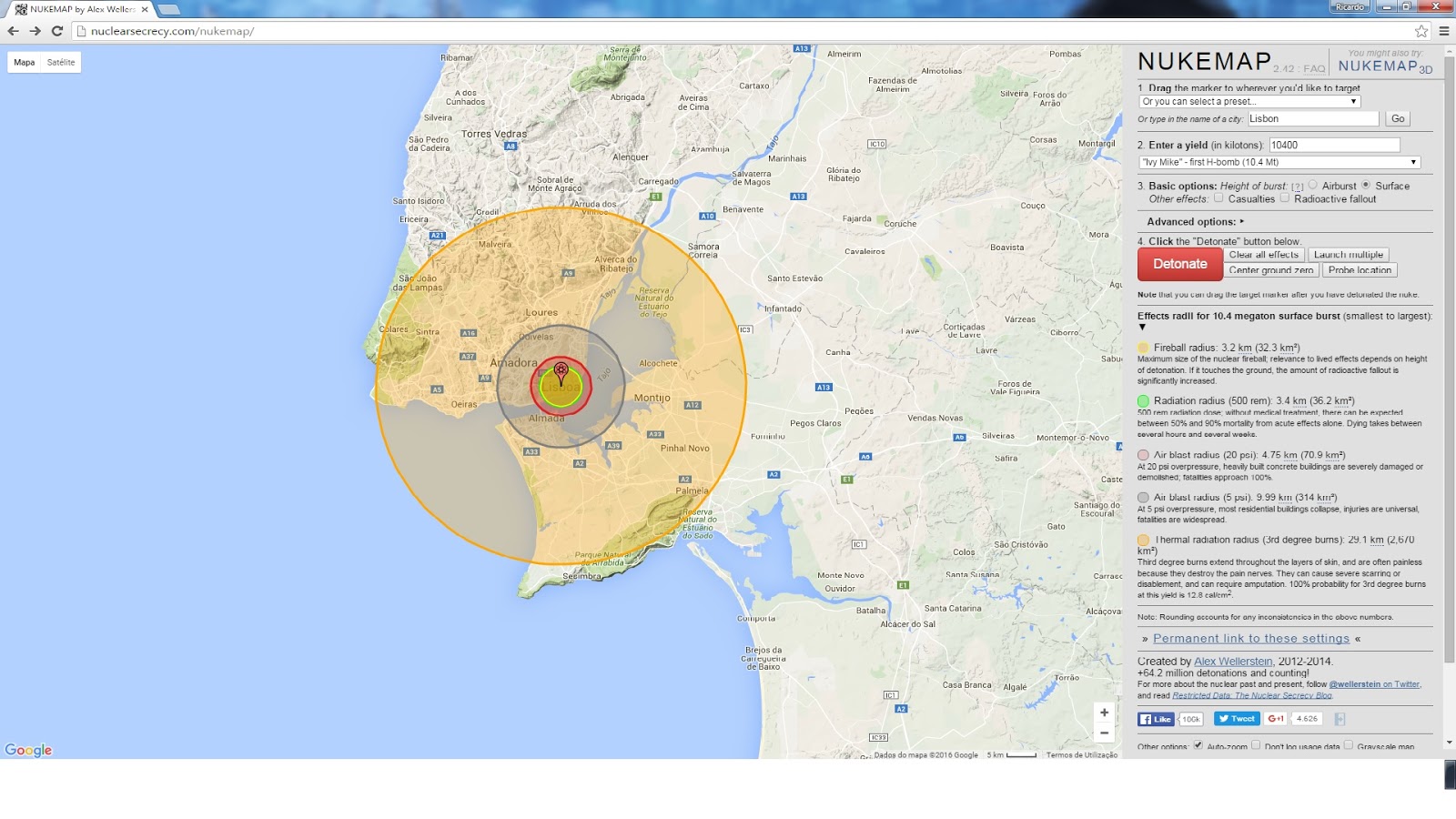Screen dimensions: 1456x819
Task: Check the Don't log usage data option
Action: (1256, 745)
